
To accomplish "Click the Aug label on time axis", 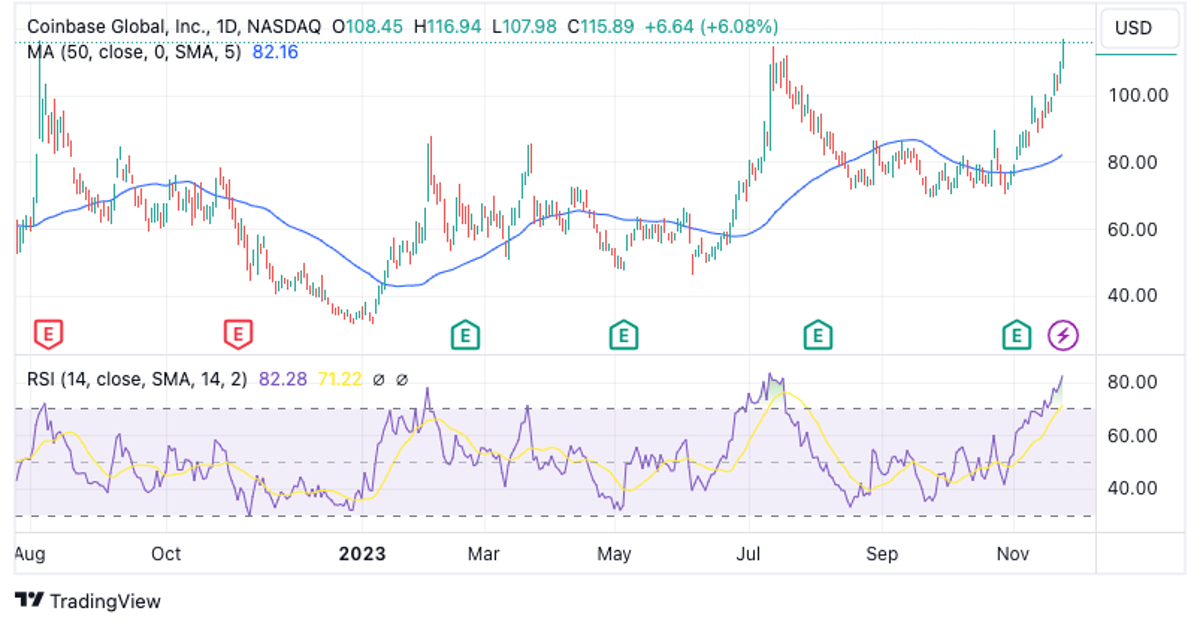I will coord(30,553).
